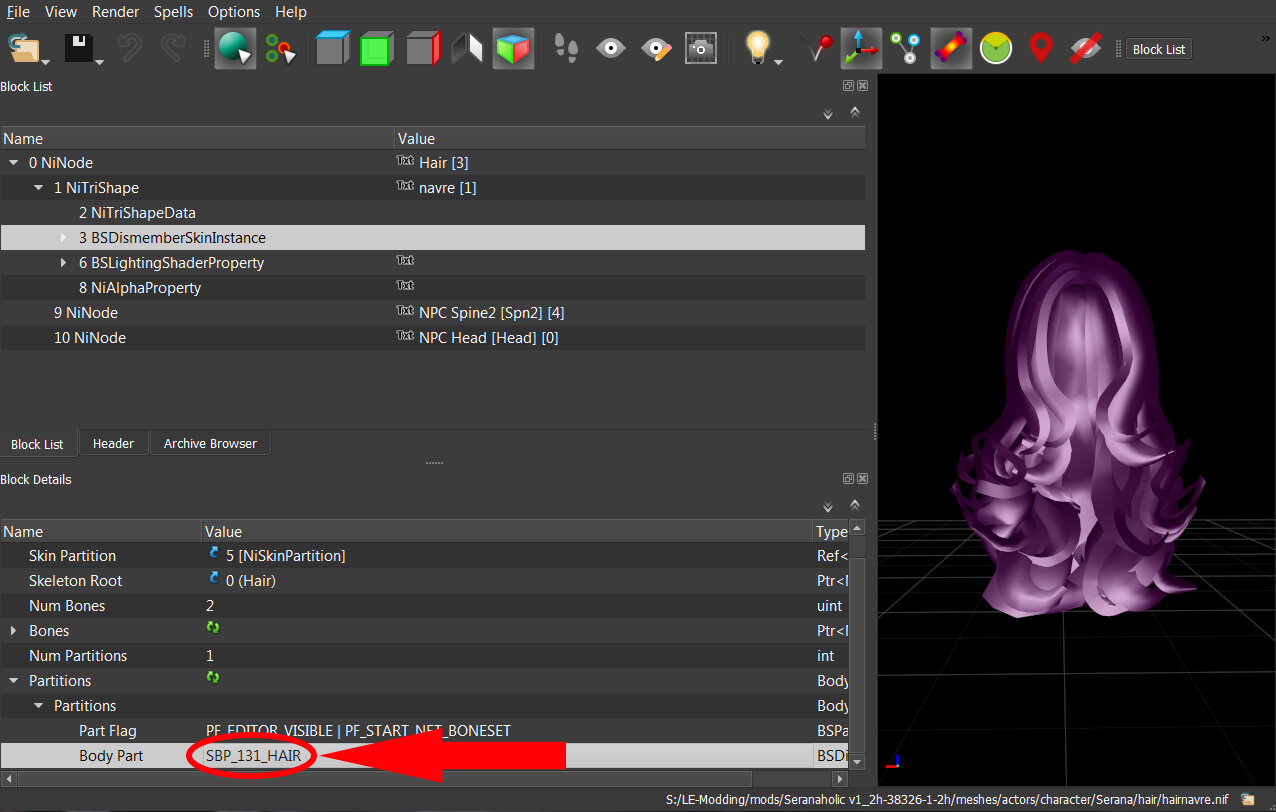Image resolution: width=1276 pixels, height=812 pixels.
Task: Open dropdown arrow next to Save icon
Action: (x=100, y=63)
